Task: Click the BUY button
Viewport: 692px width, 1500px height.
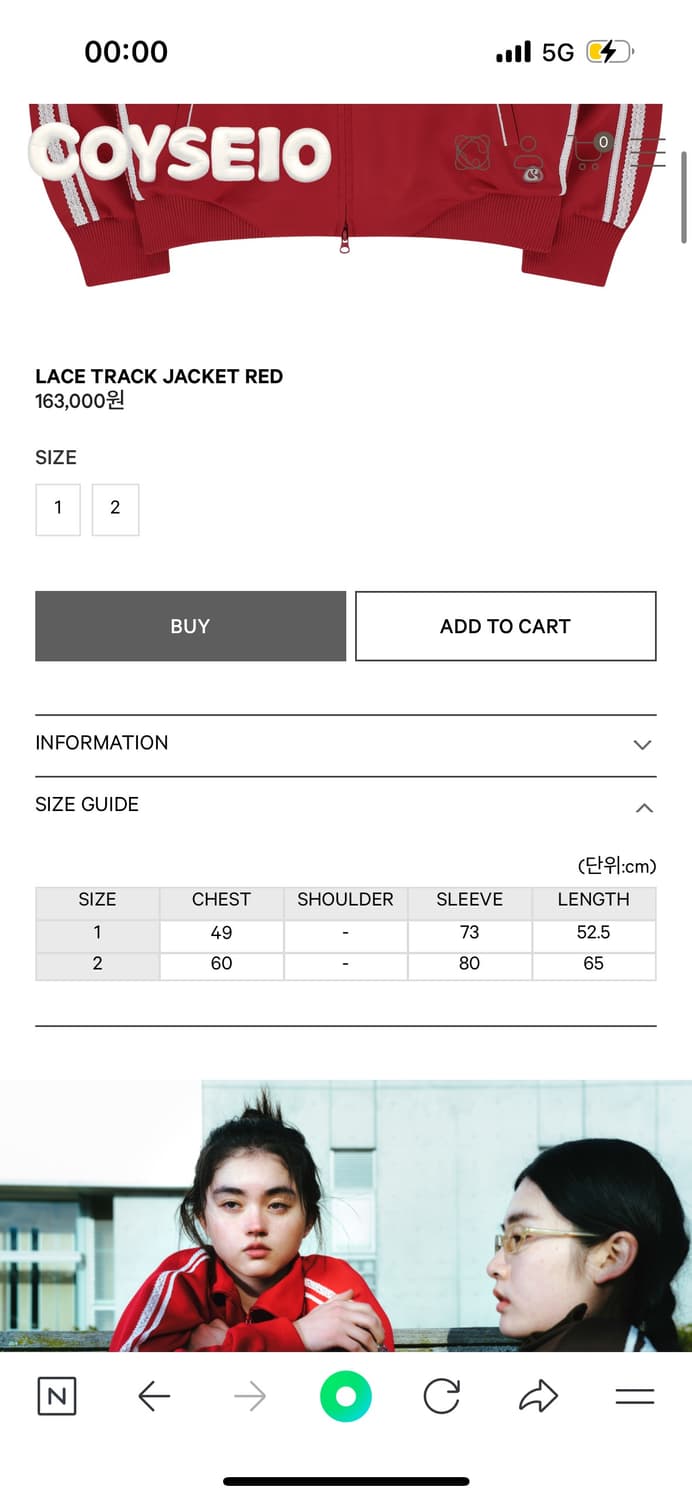Action: point(190,626)
